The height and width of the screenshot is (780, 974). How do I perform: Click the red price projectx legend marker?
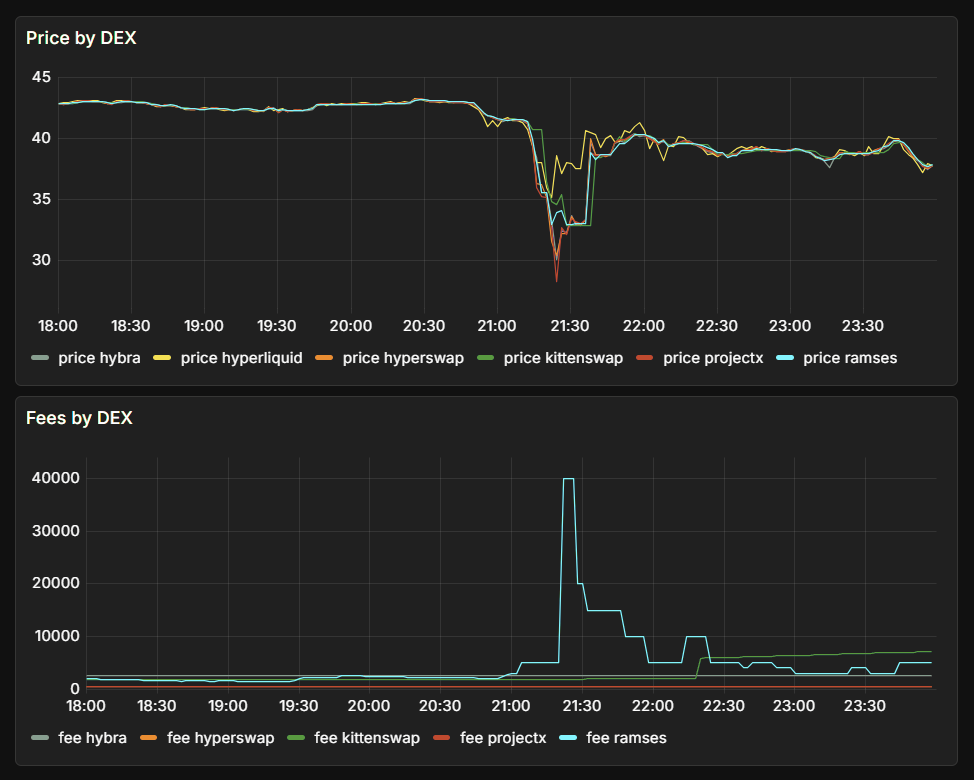[x=643, y=357]
